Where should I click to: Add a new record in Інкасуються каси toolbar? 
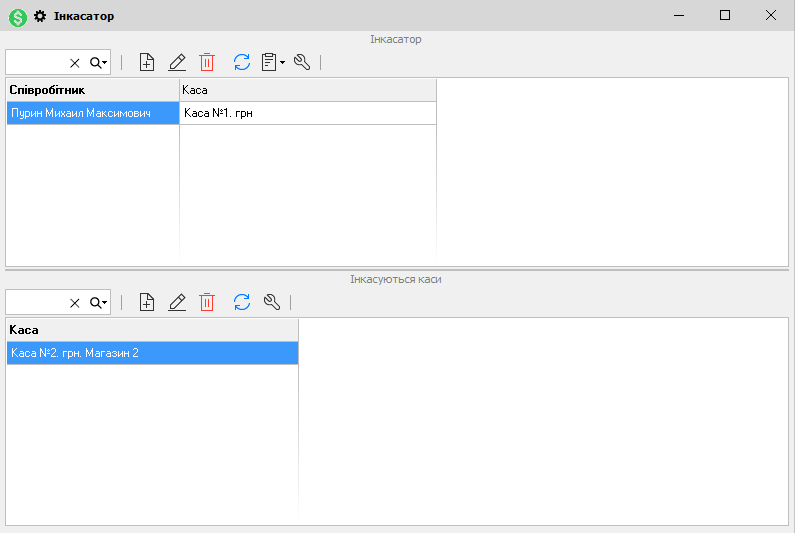click(x=147, y=302)
